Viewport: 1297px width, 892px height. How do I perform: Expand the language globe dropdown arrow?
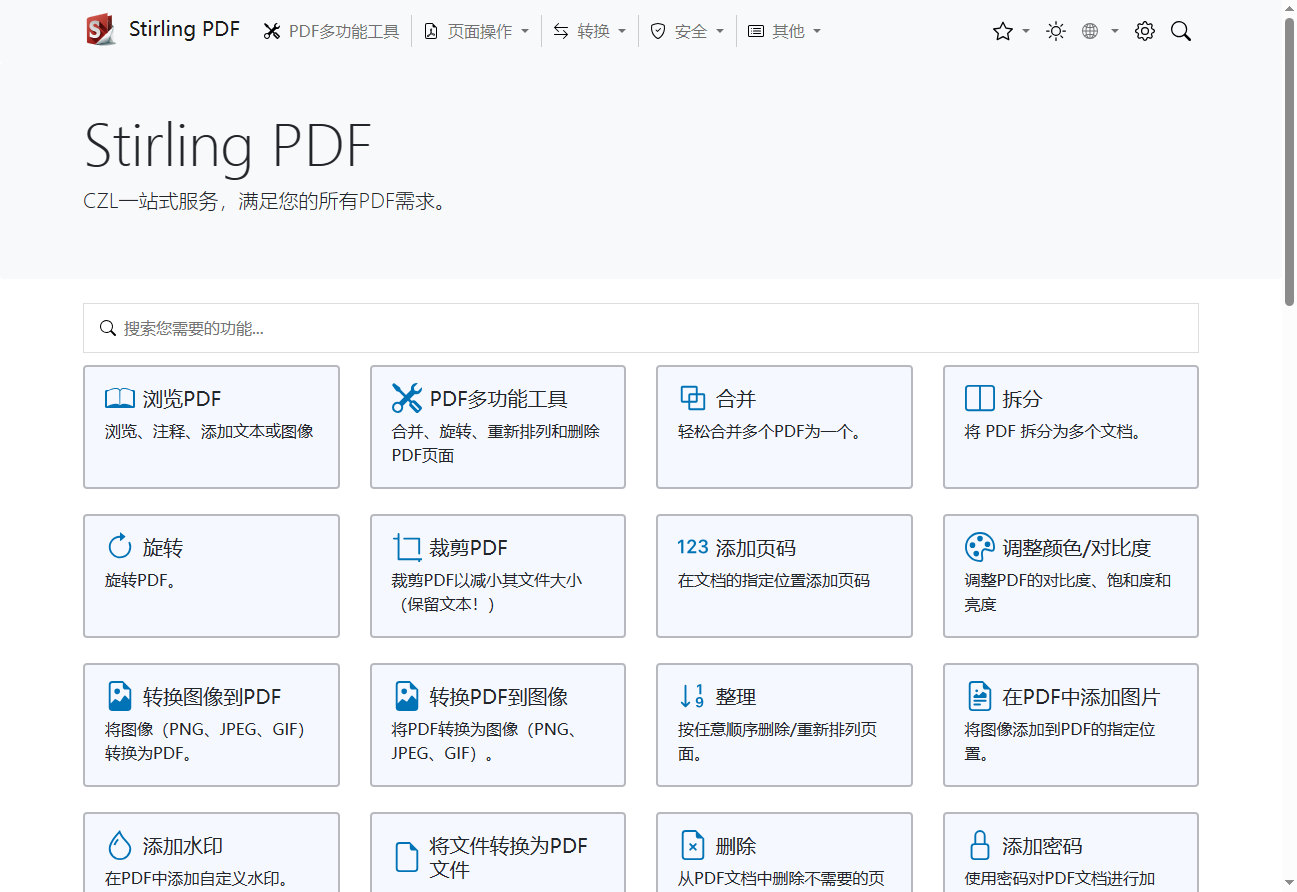[1114, 32]
